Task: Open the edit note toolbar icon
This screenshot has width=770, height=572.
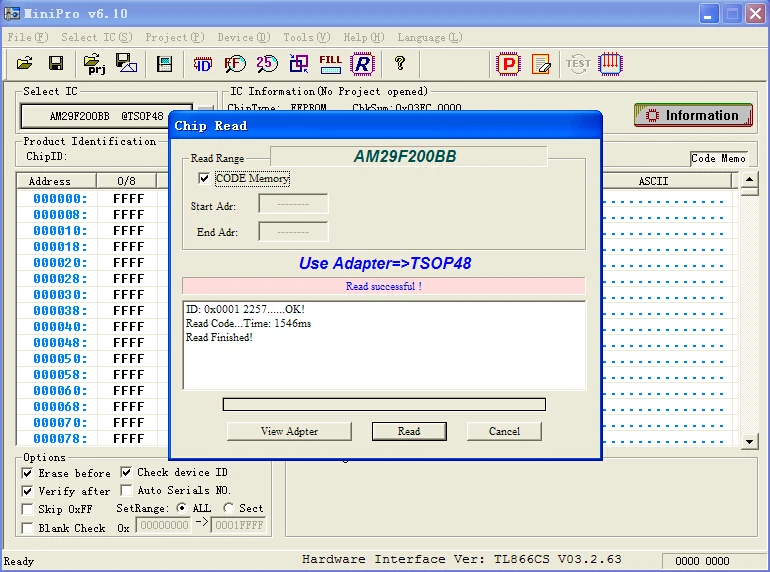Action: coord(541,64)
